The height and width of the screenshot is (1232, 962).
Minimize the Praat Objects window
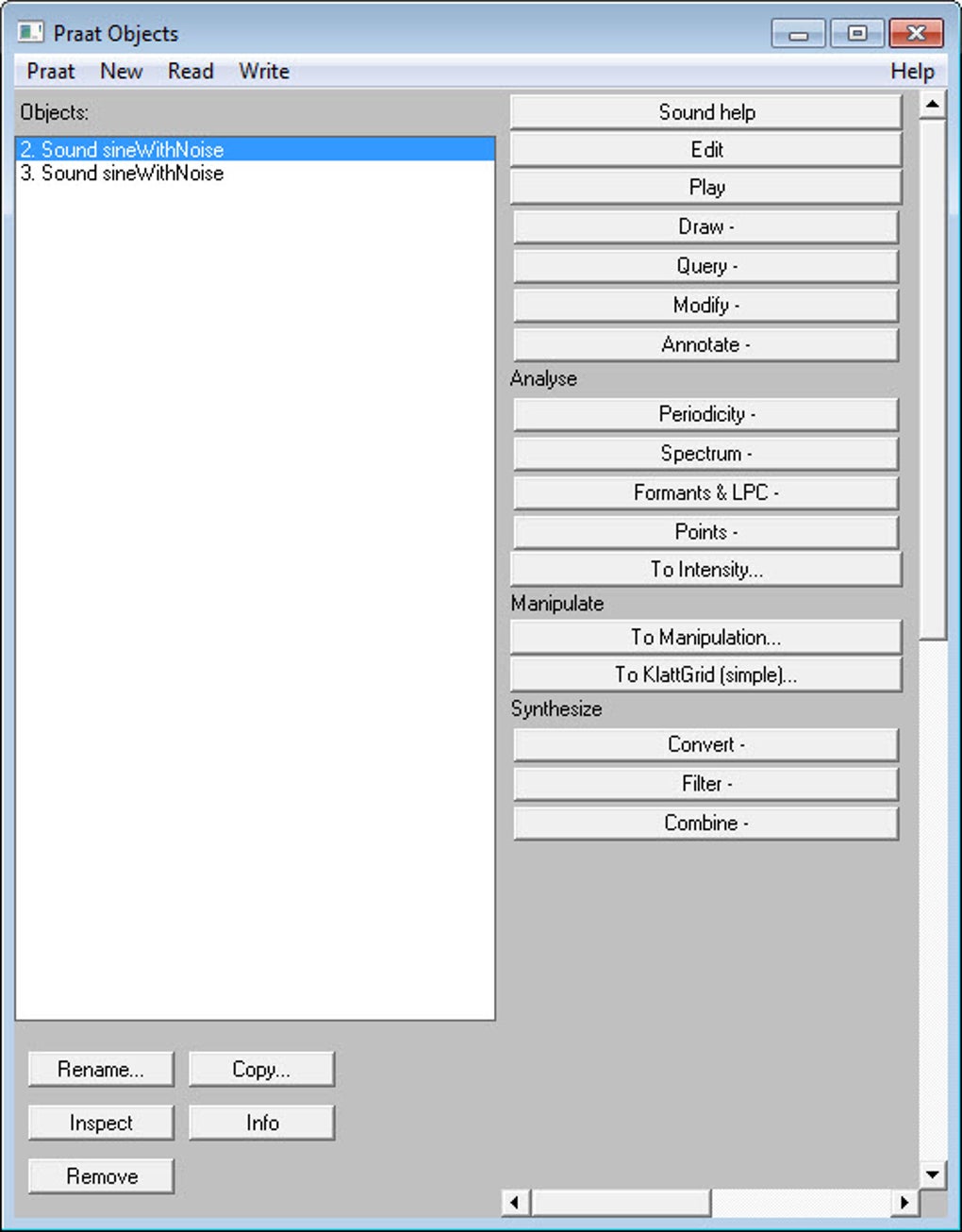[798, 34]
